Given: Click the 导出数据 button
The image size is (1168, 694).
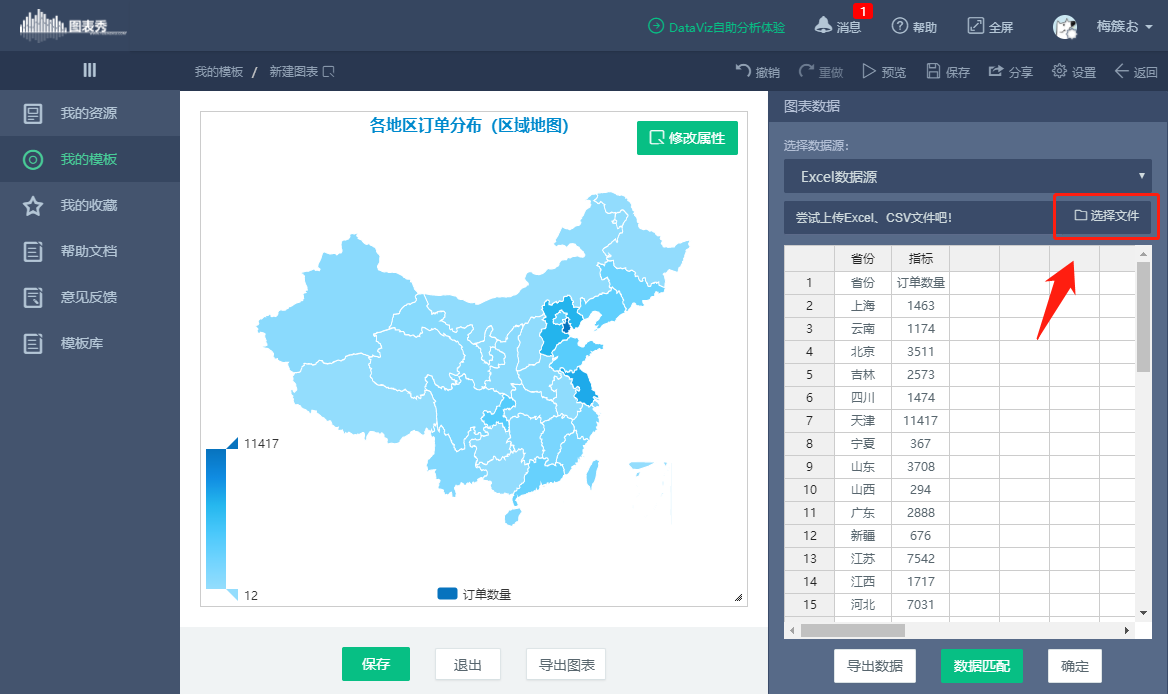Looking at the screenshot, I should click(875, 666).
